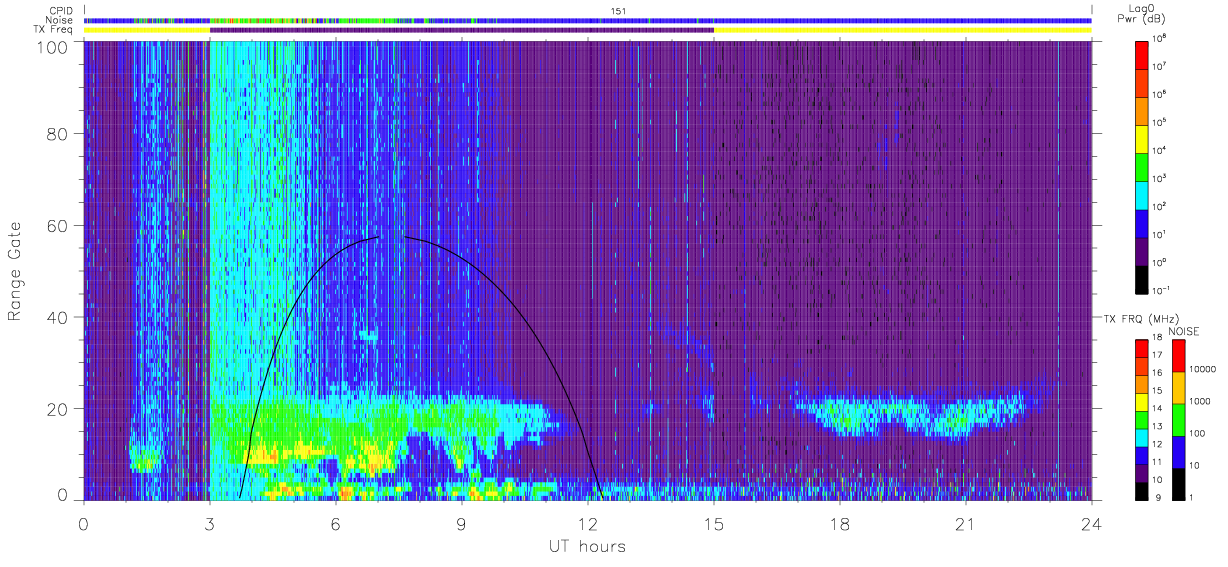Click the 12 tick on UT hours axis
The image size is (1228, 567).
pos(587,525)
